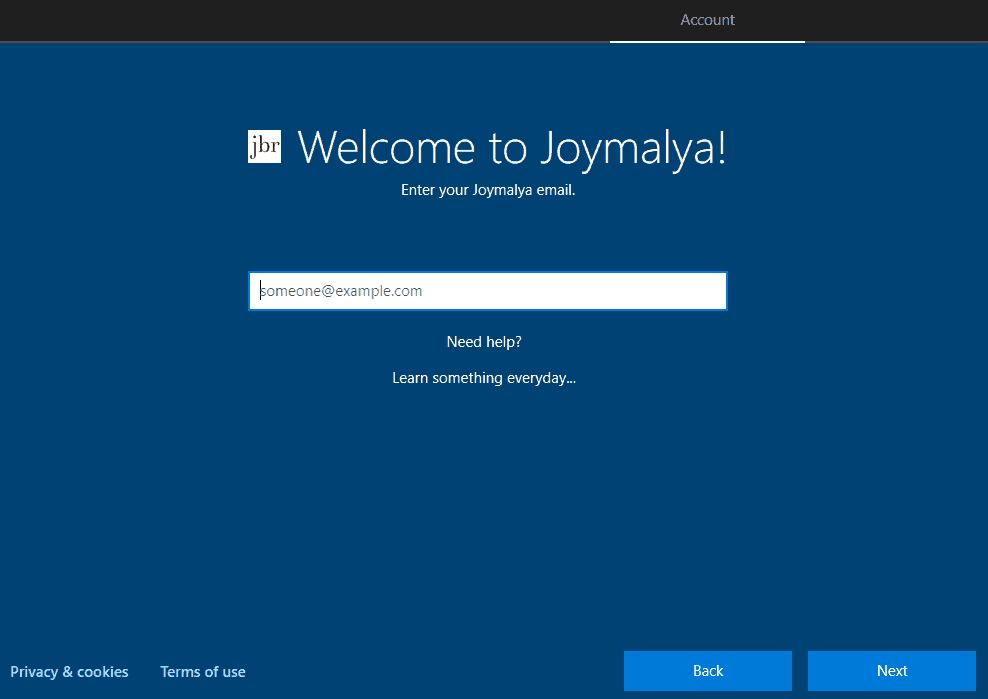Go back with the Back button
988x699 pixels.
708,671
